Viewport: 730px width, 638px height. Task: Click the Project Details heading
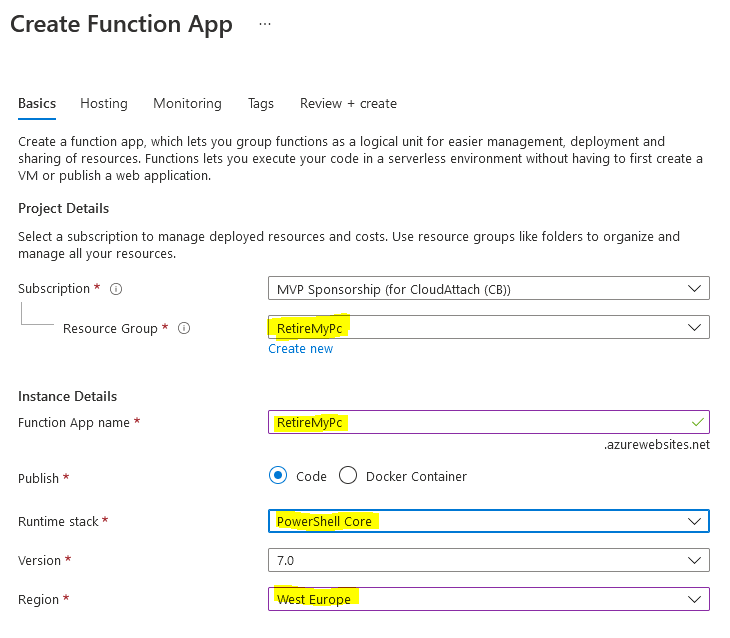[x=63, y=209]
